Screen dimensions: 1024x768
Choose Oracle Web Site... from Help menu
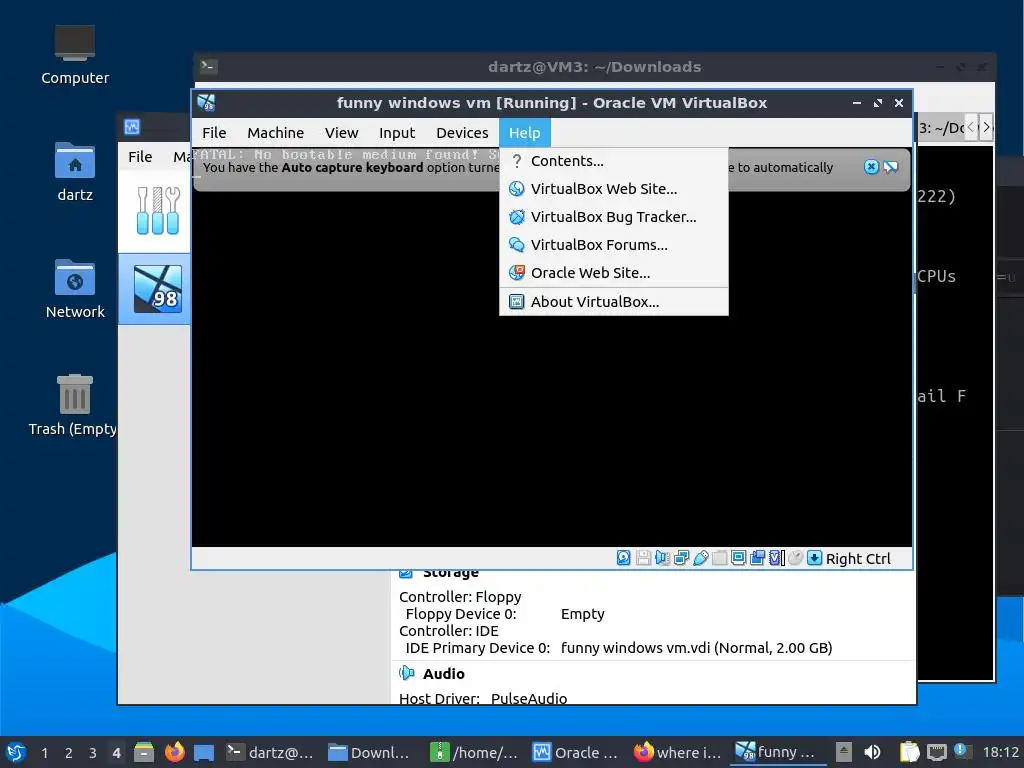614,273
